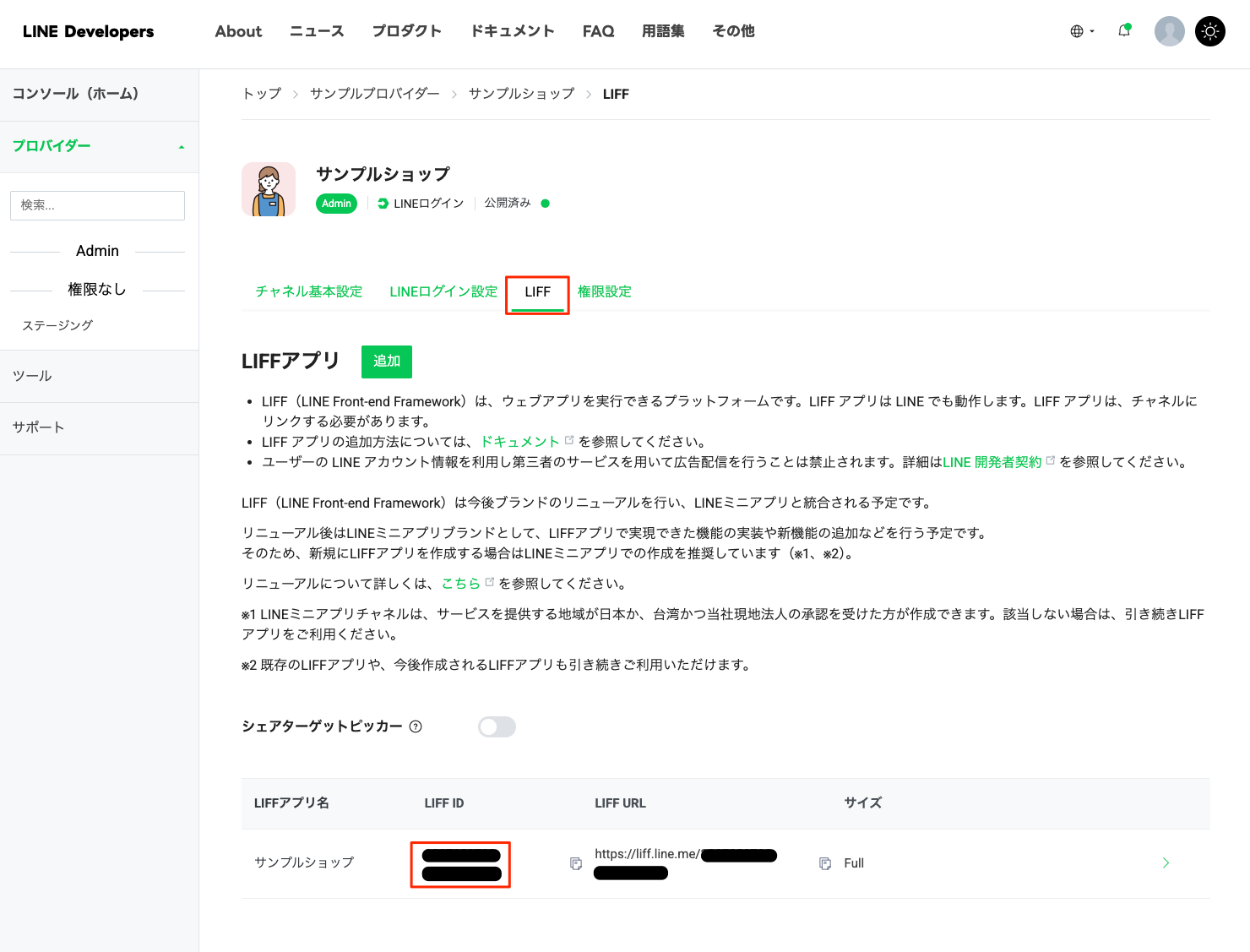Viewport: 1250px width, 952px height.
Task: Copy the LIFF ID with copy icon
Action: pyautogui.click(x=576, y=863)
